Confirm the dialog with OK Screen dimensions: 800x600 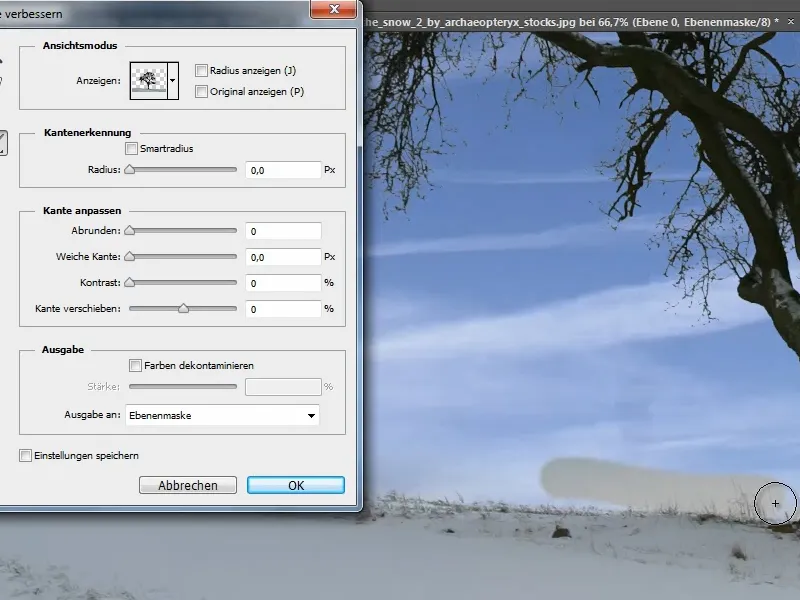point(296,485)
